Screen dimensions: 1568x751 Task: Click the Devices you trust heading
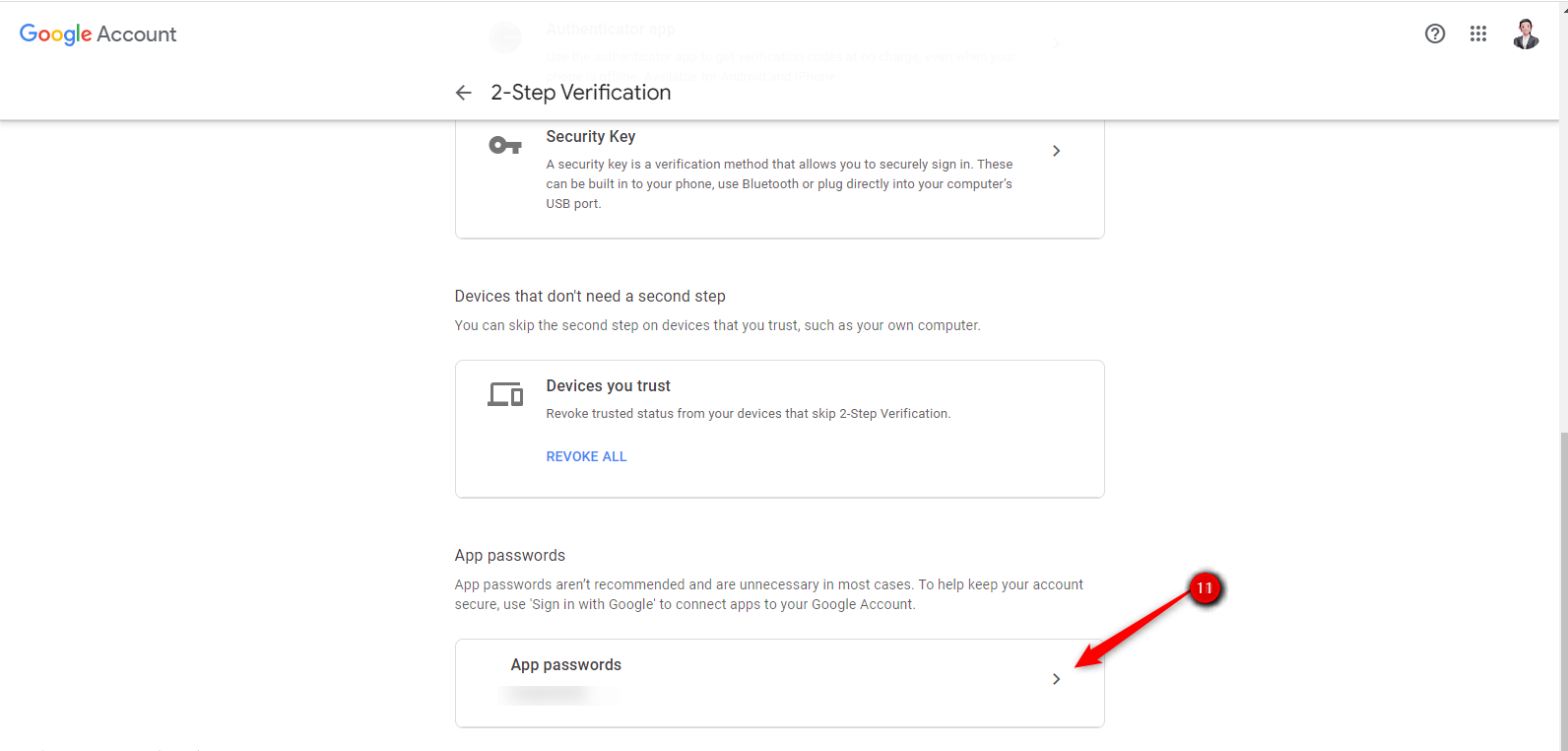[x=608, y=386]
